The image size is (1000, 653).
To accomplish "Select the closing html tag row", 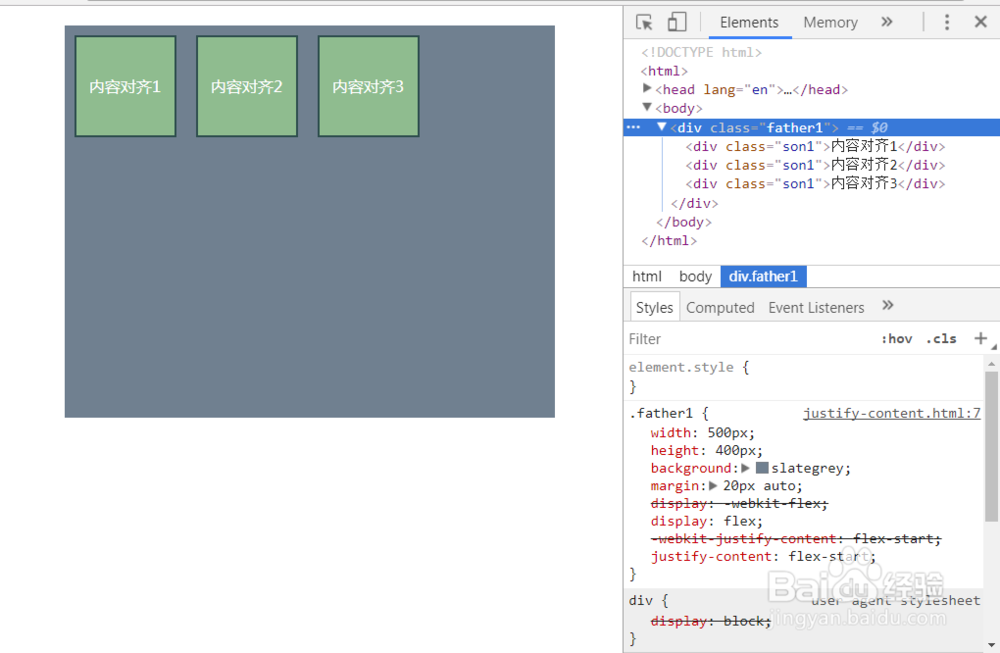I will pos(669,240).
